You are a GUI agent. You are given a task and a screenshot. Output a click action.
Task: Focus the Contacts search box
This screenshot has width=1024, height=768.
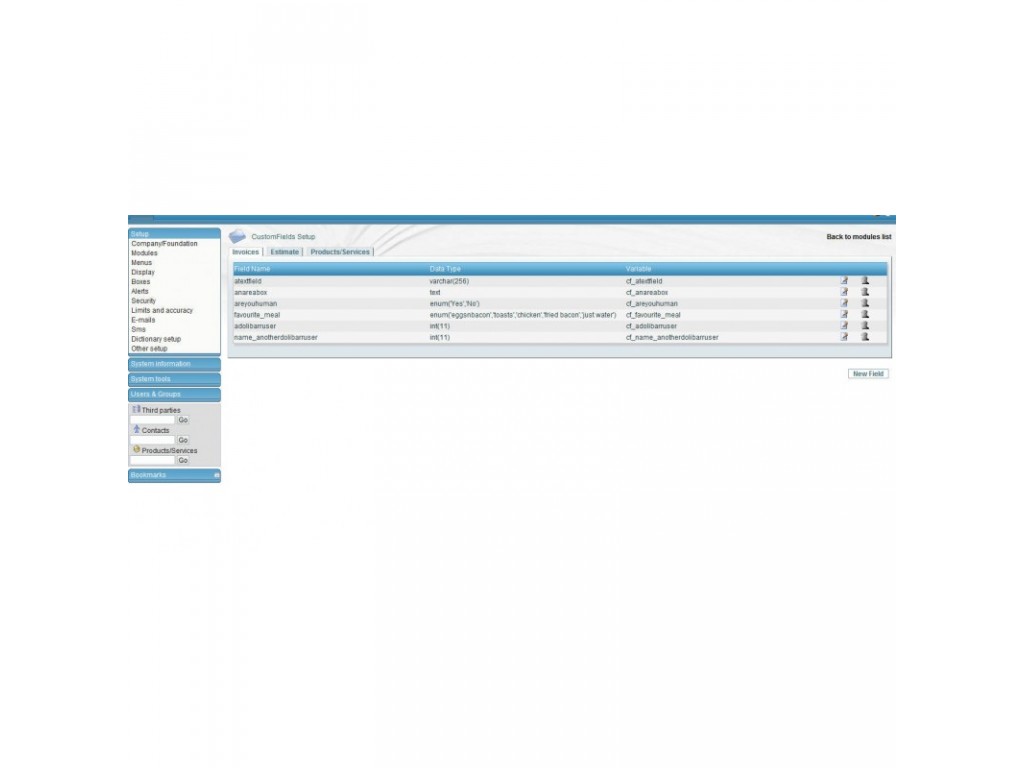point(153,440)
